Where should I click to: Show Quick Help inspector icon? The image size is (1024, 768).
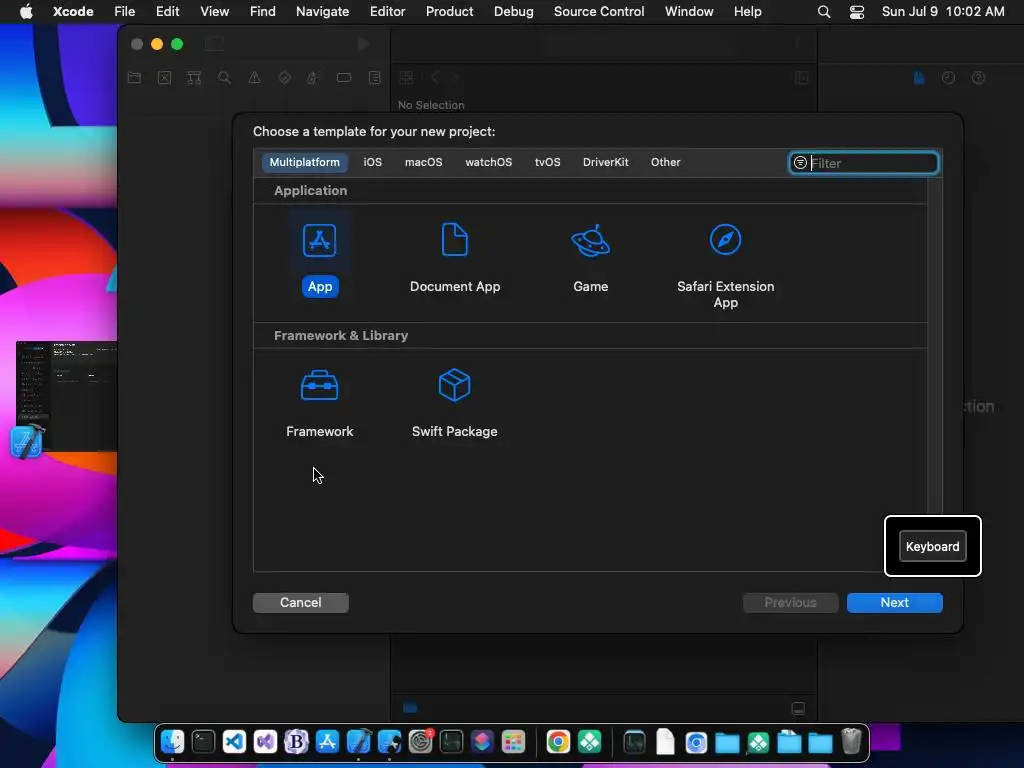(x=978, y=78)
